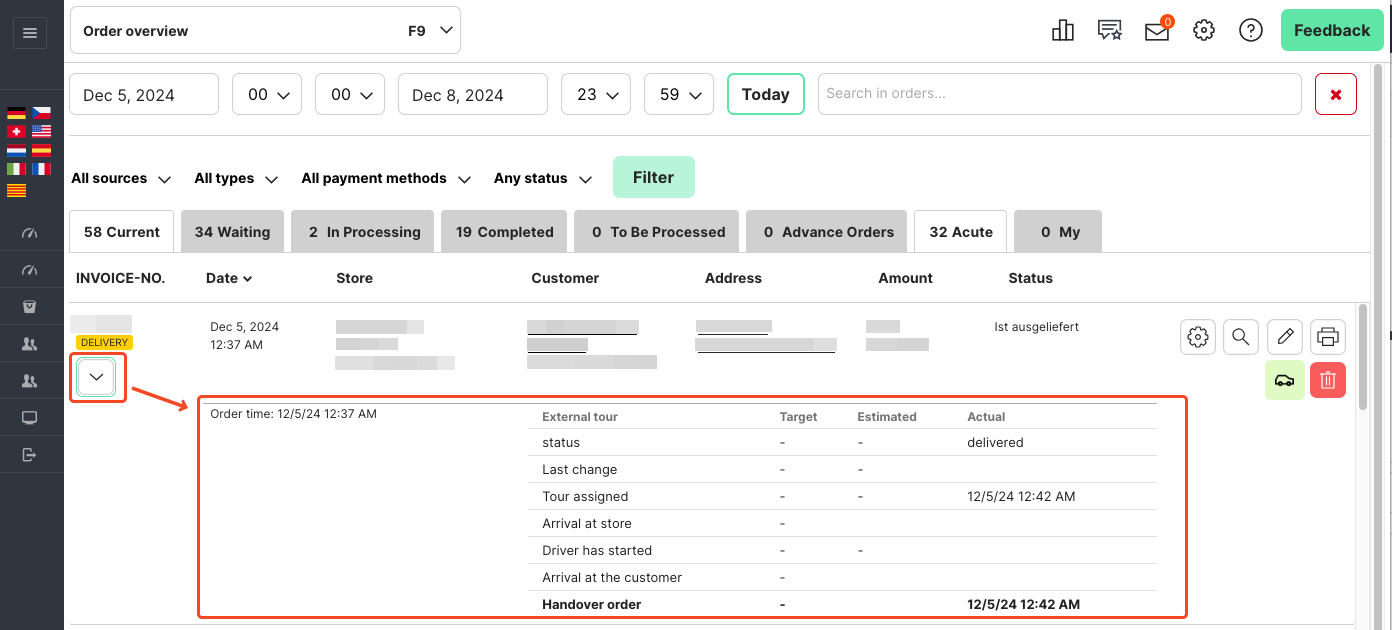Open the hamburger sidebar menu
Image resolution: width=1392 pixels, height=630 pixels.
tap(29, 33)
